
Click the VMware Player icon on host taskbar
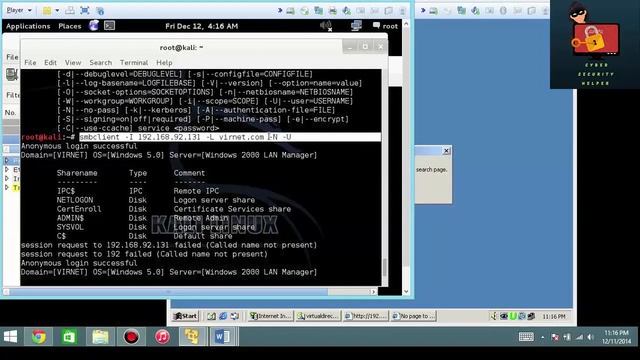192,337
